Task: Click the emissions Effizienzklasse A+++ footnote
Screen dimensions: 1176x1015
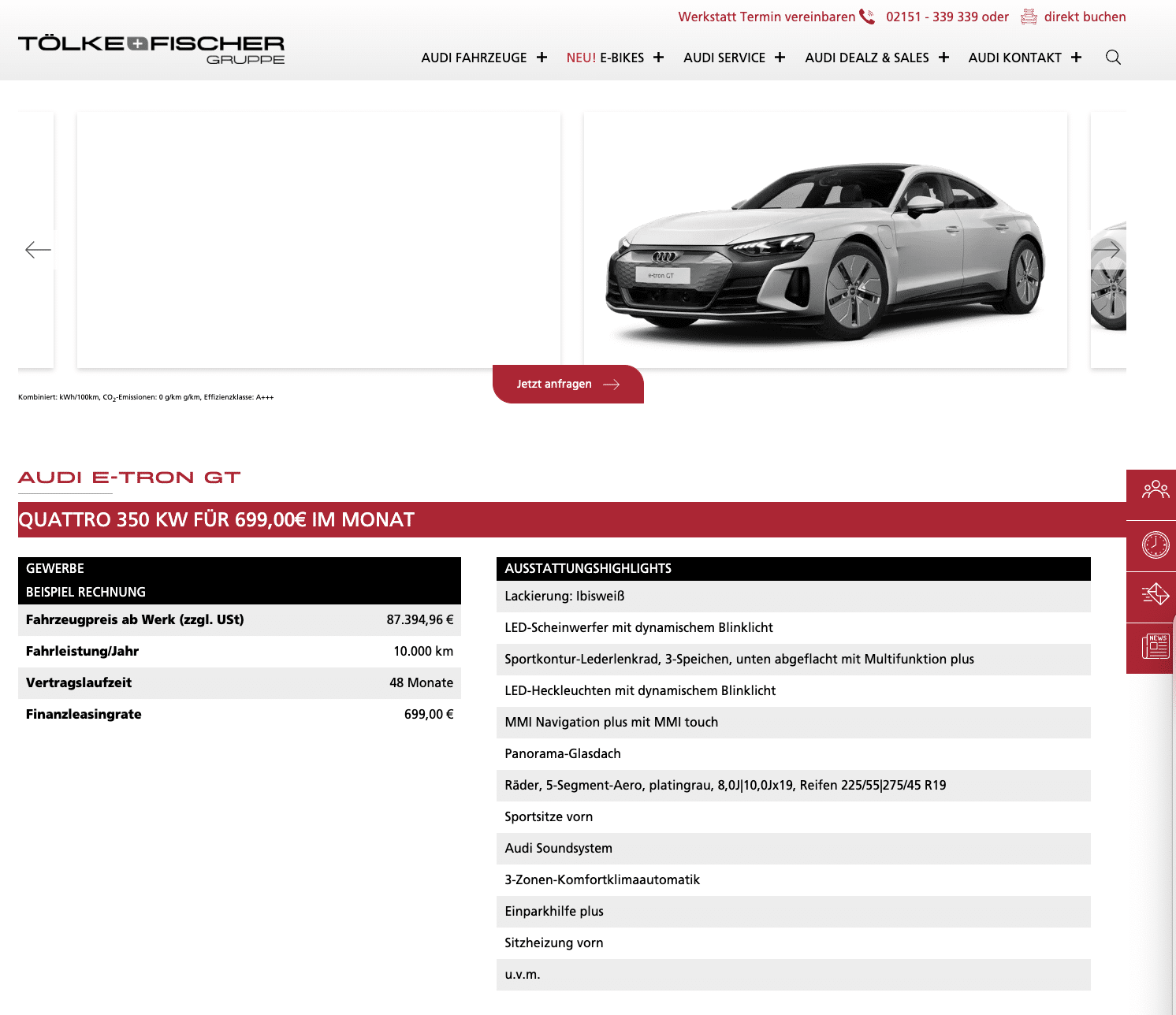Action: (146, 397)
